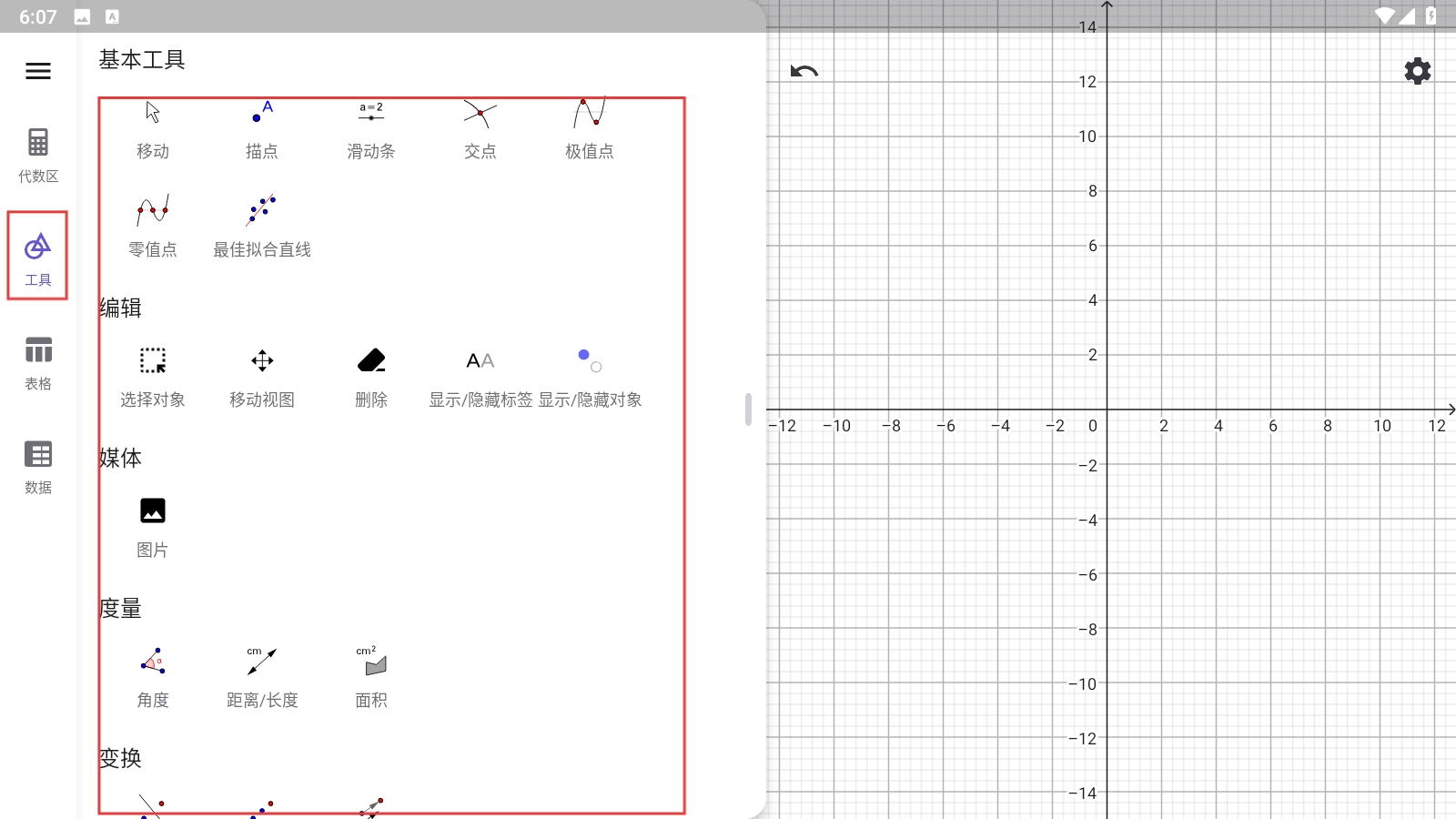
Task: Select the 移动视图 pan view tool
Action: pos(262,376)
